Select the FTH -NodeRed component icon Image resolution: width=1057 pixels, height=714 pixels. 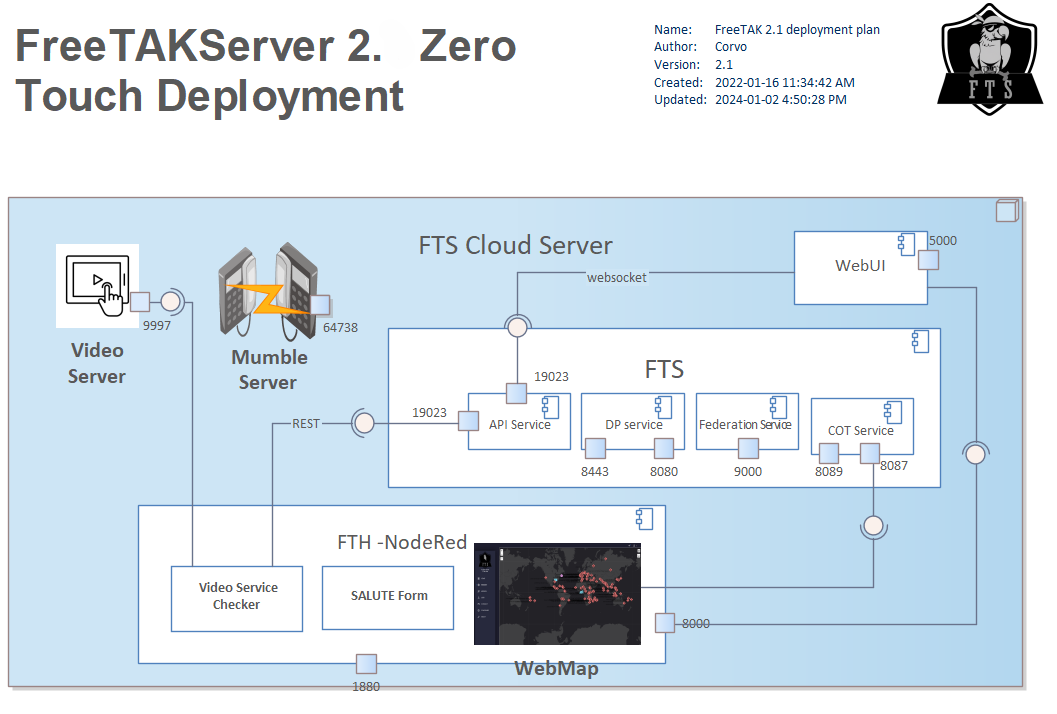click(x=644, y=518)
